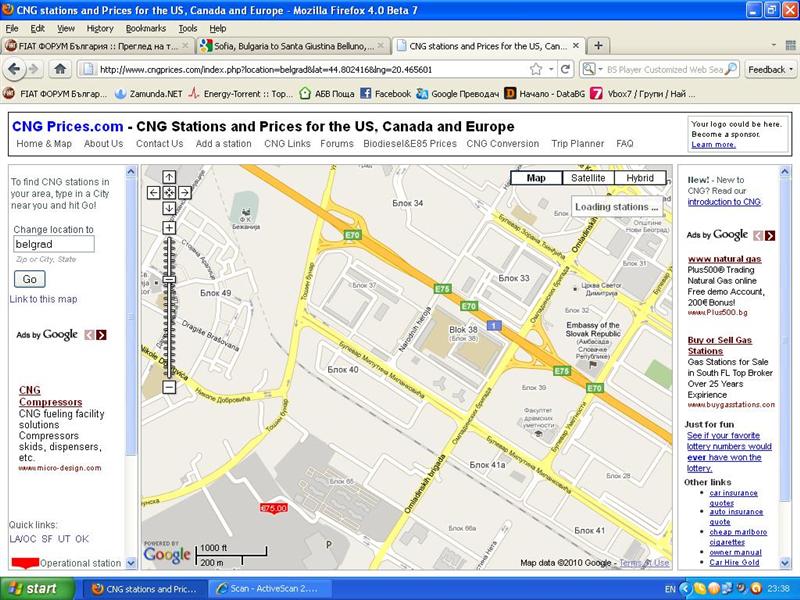Pan the map up with arrow

pos(169,176)
